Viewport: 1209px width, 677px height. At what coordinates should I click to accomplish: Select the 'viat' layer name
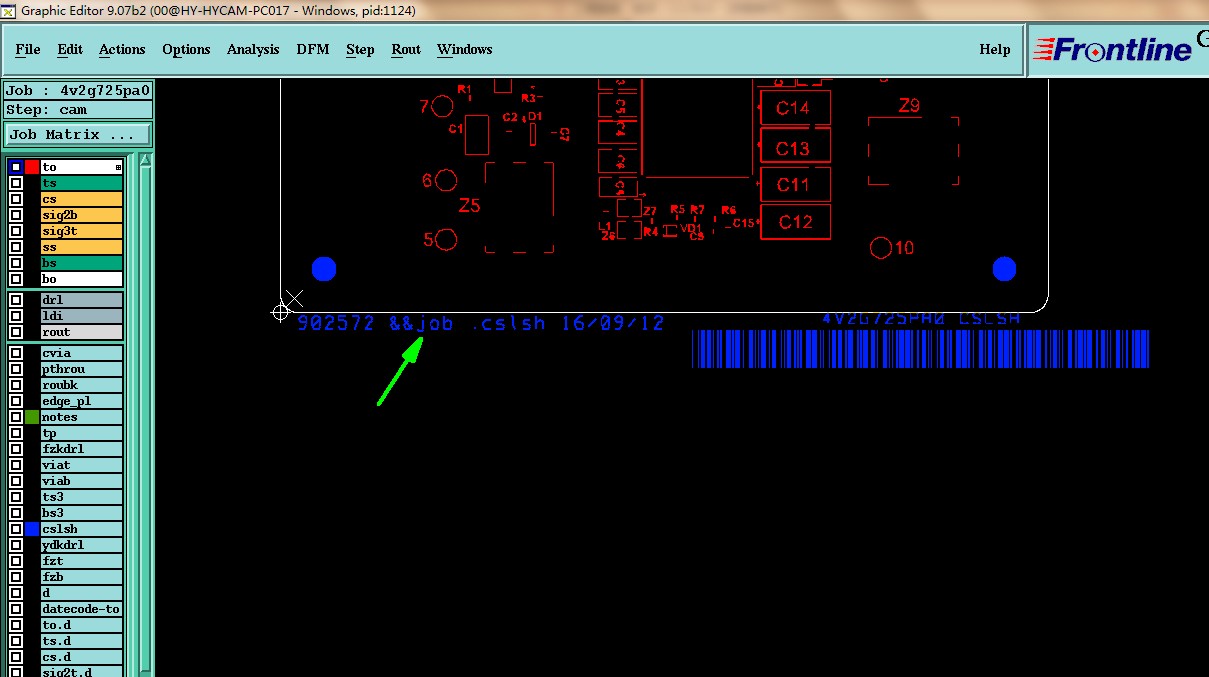tap(82, 465)
